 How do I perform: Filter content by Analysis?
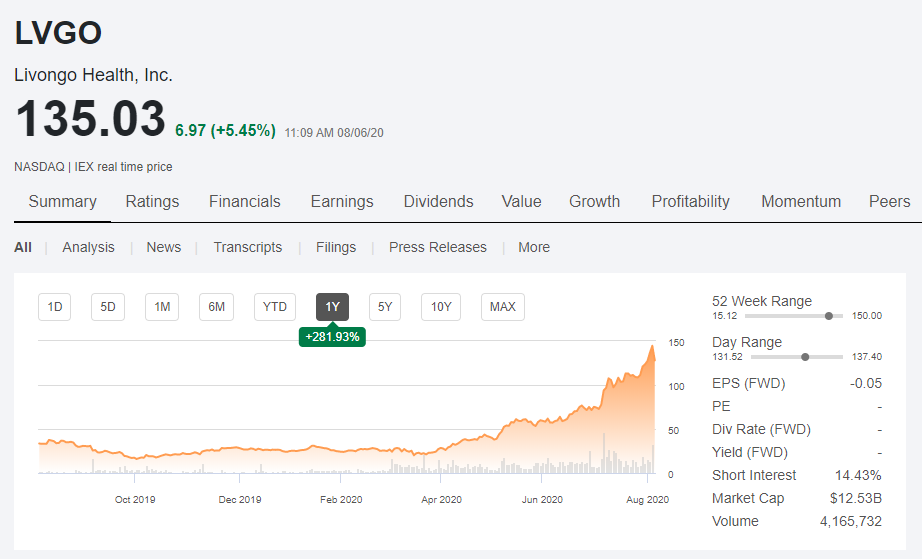pos(88,247)
